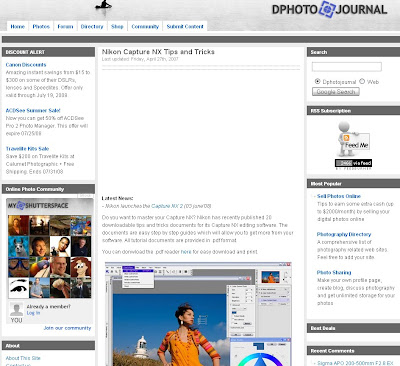
Task: Click Join our community link
Action: click(67, 328)
